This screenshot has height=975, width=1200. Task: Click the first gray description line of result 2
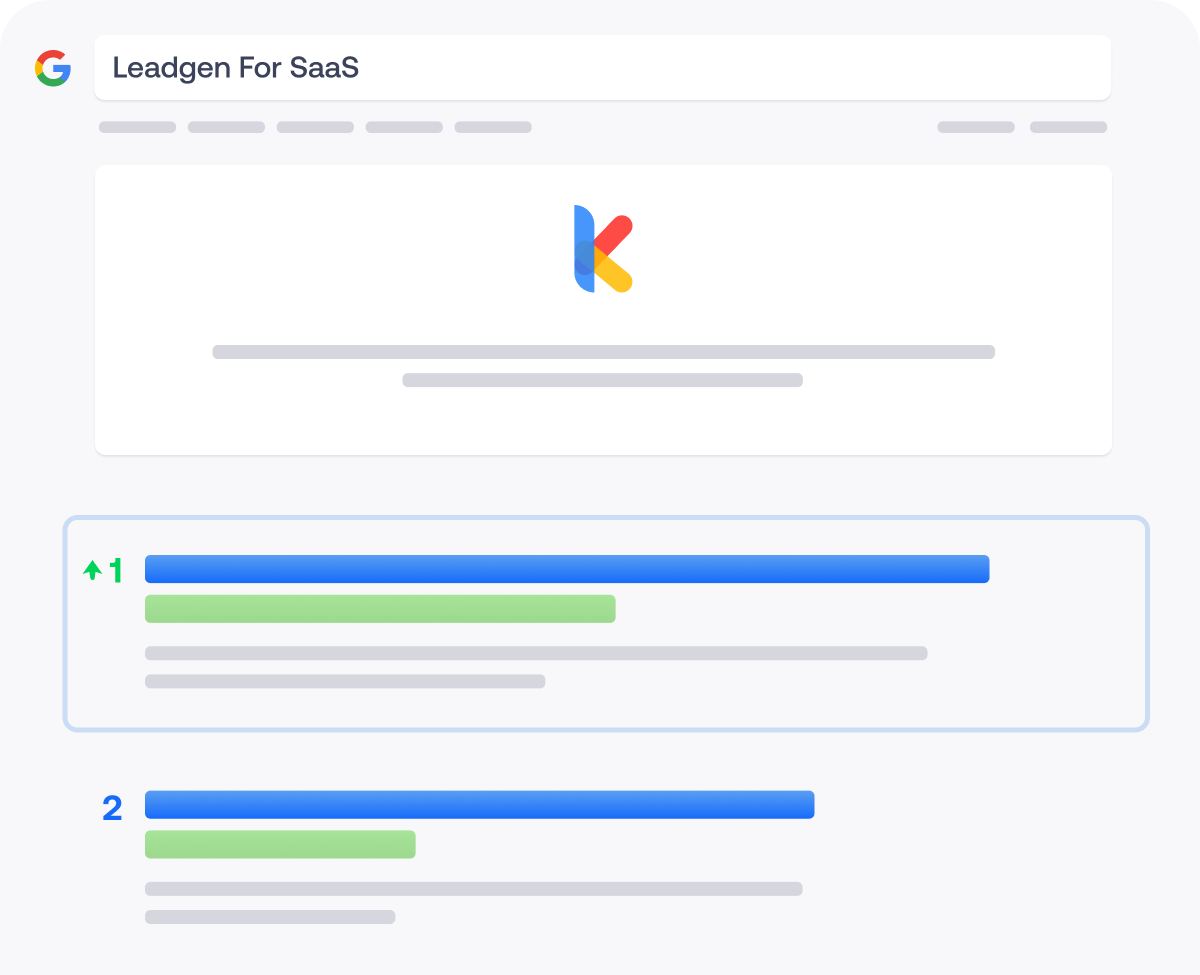click(474, 889)
